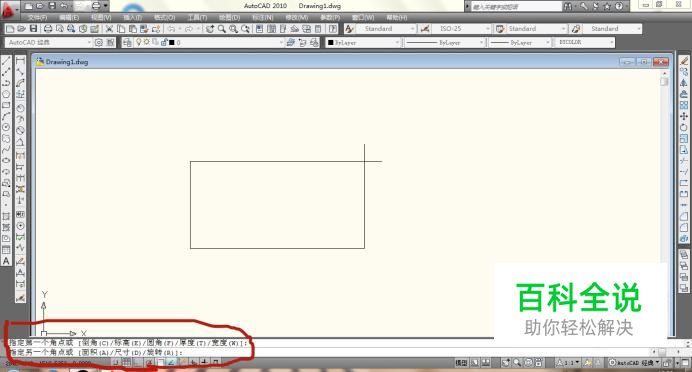Image resolution: width=692 pixels, height=372 pixels.
Task: Click the black color swatch of layer 0
Action: coord(172,43)
